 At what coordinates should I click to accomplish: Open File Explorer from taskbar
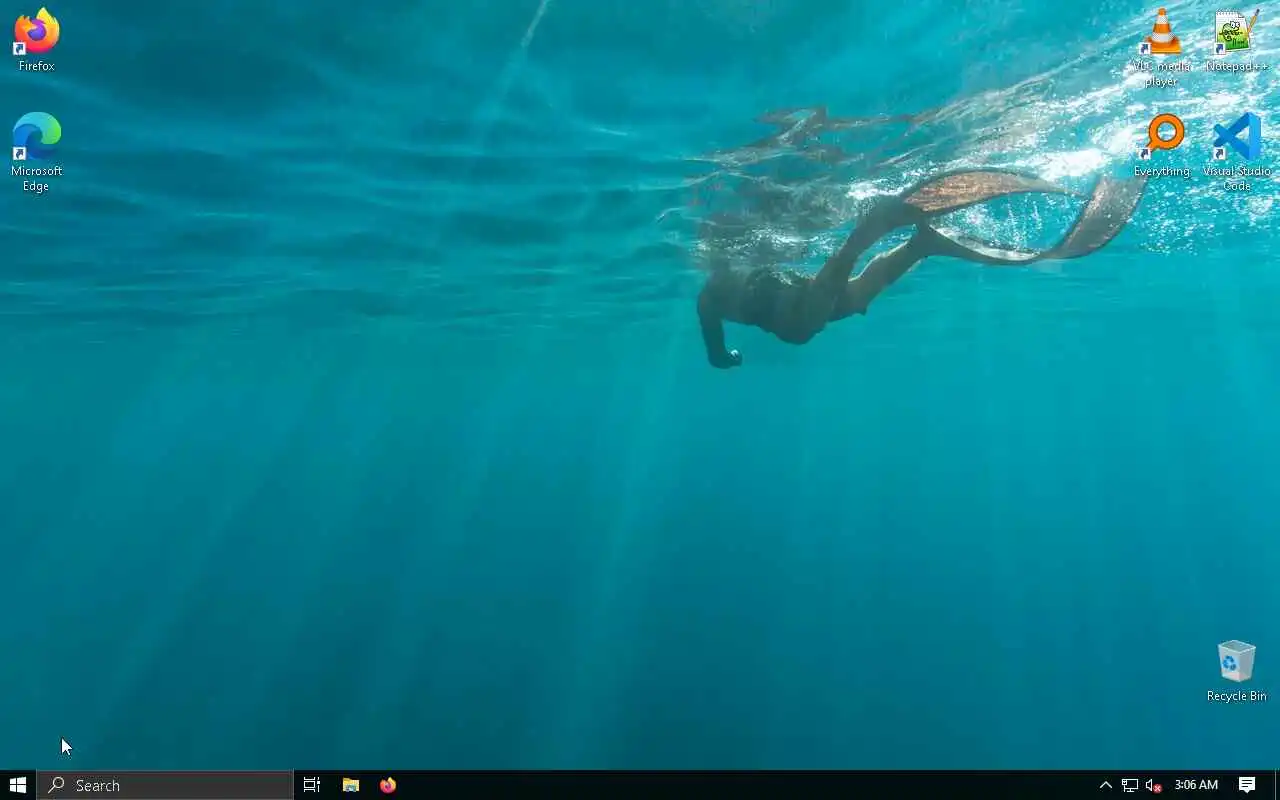coord(351,785)
